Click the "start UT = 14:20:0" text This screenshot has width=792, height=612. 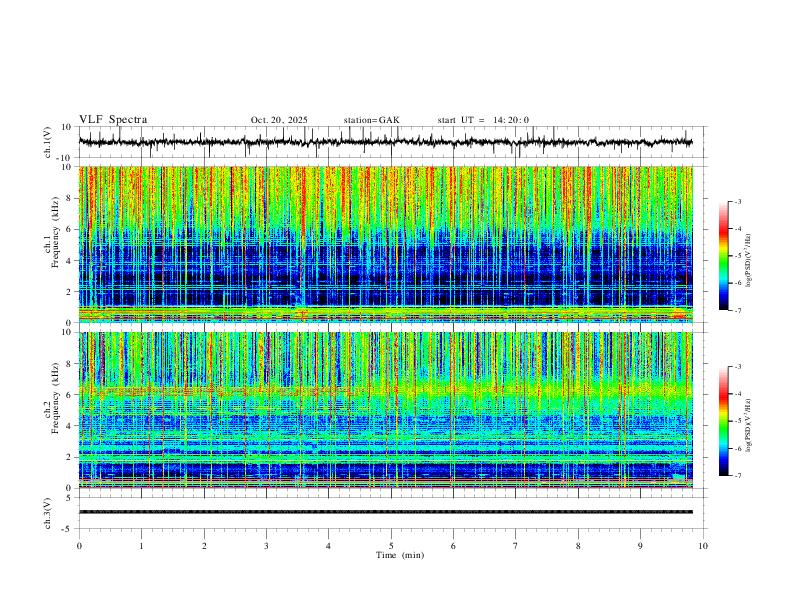483,120
